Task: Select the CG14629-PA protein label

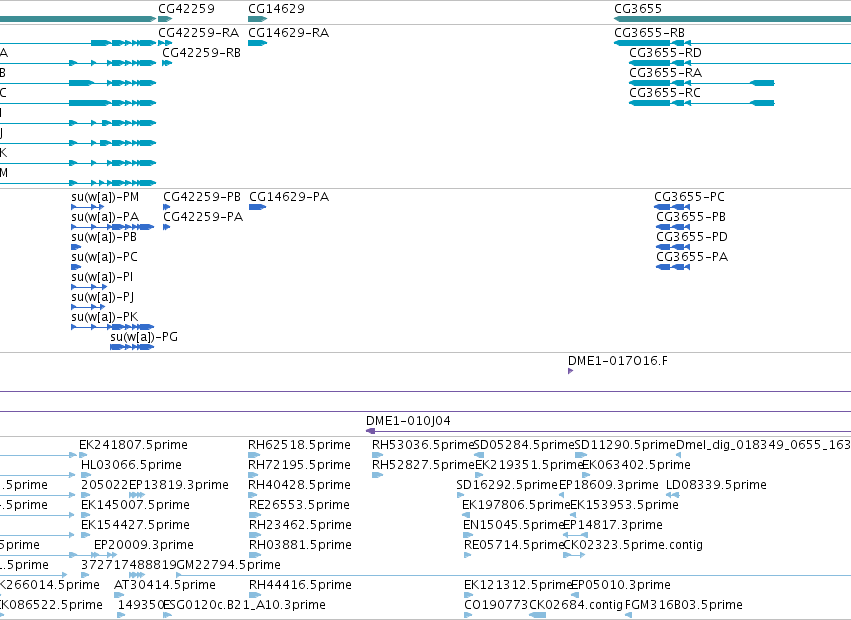Action: [x=289, y=197]
